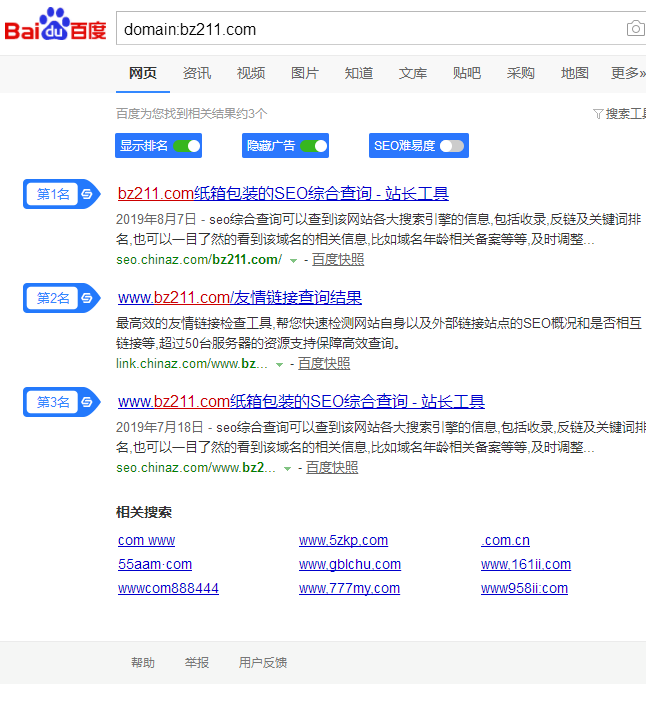646x701 pixels.
Task: Click related search www.777my.com
Action: point(350,588)
